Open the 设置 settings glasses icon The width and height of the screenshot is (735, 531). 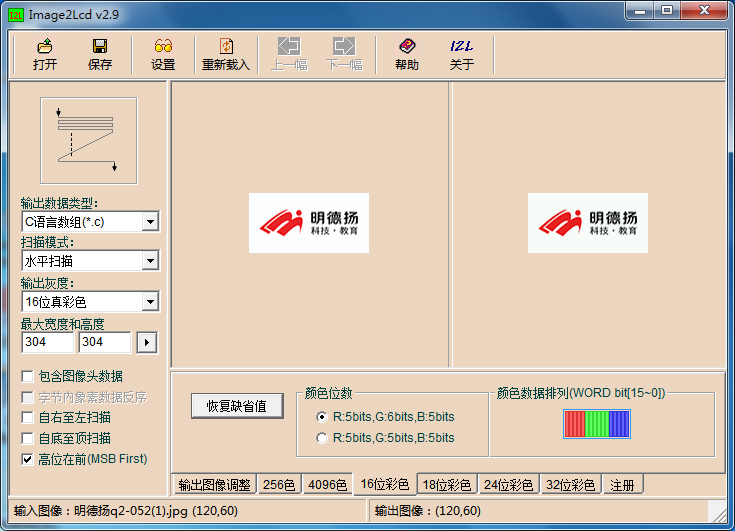tap(163, 54)
